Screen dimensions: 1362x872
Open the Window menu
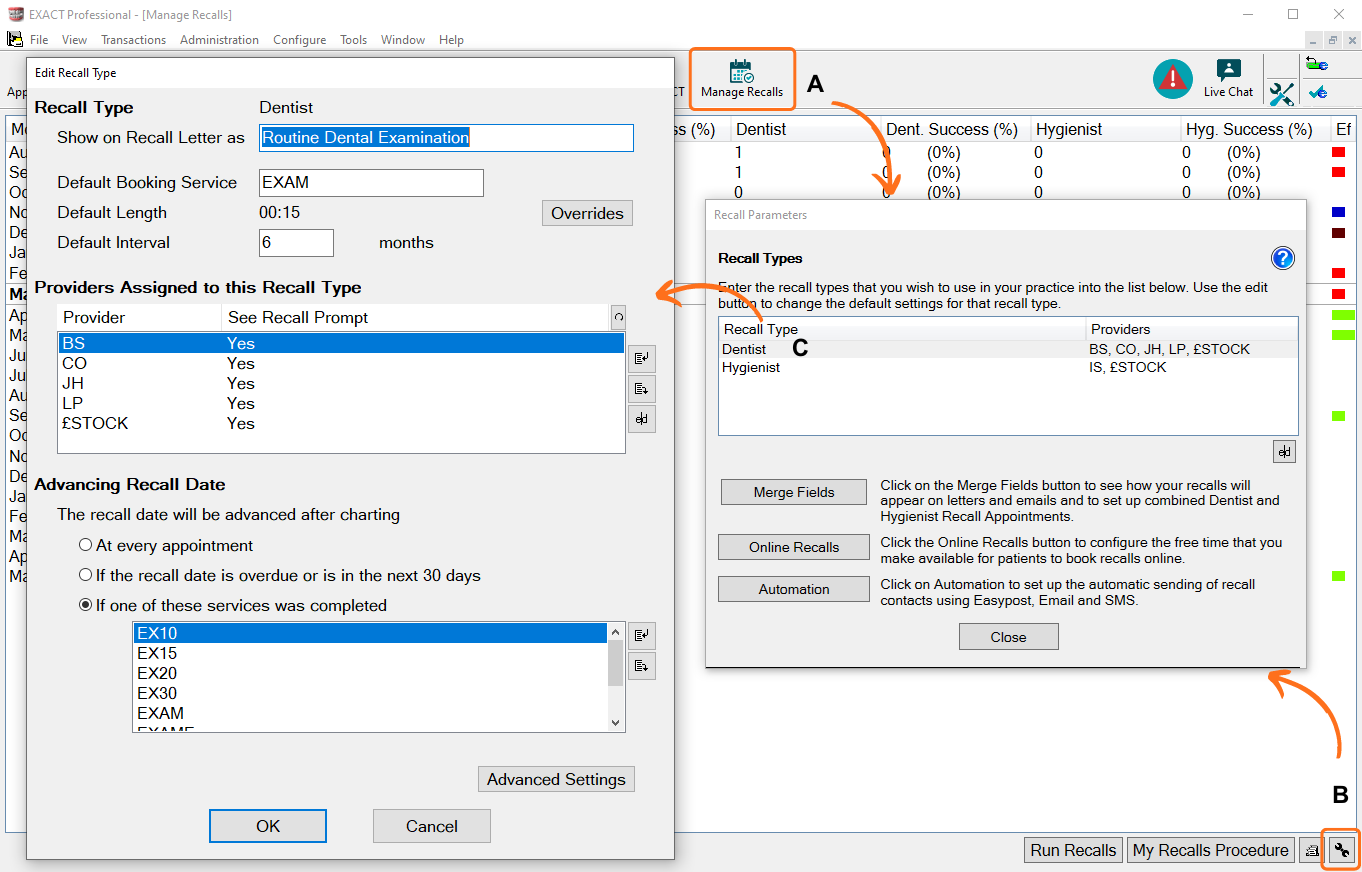point(403,40)
